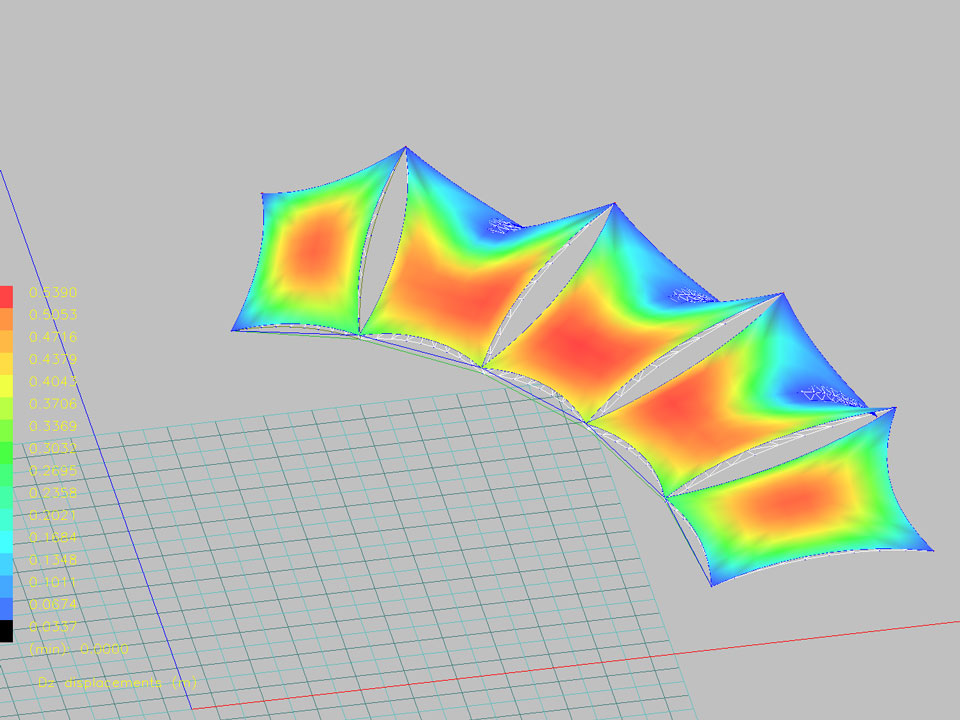Screen dimensions: 960x720
Task: Click the (min) 0.0000 legend label
Action: (79, 649)
